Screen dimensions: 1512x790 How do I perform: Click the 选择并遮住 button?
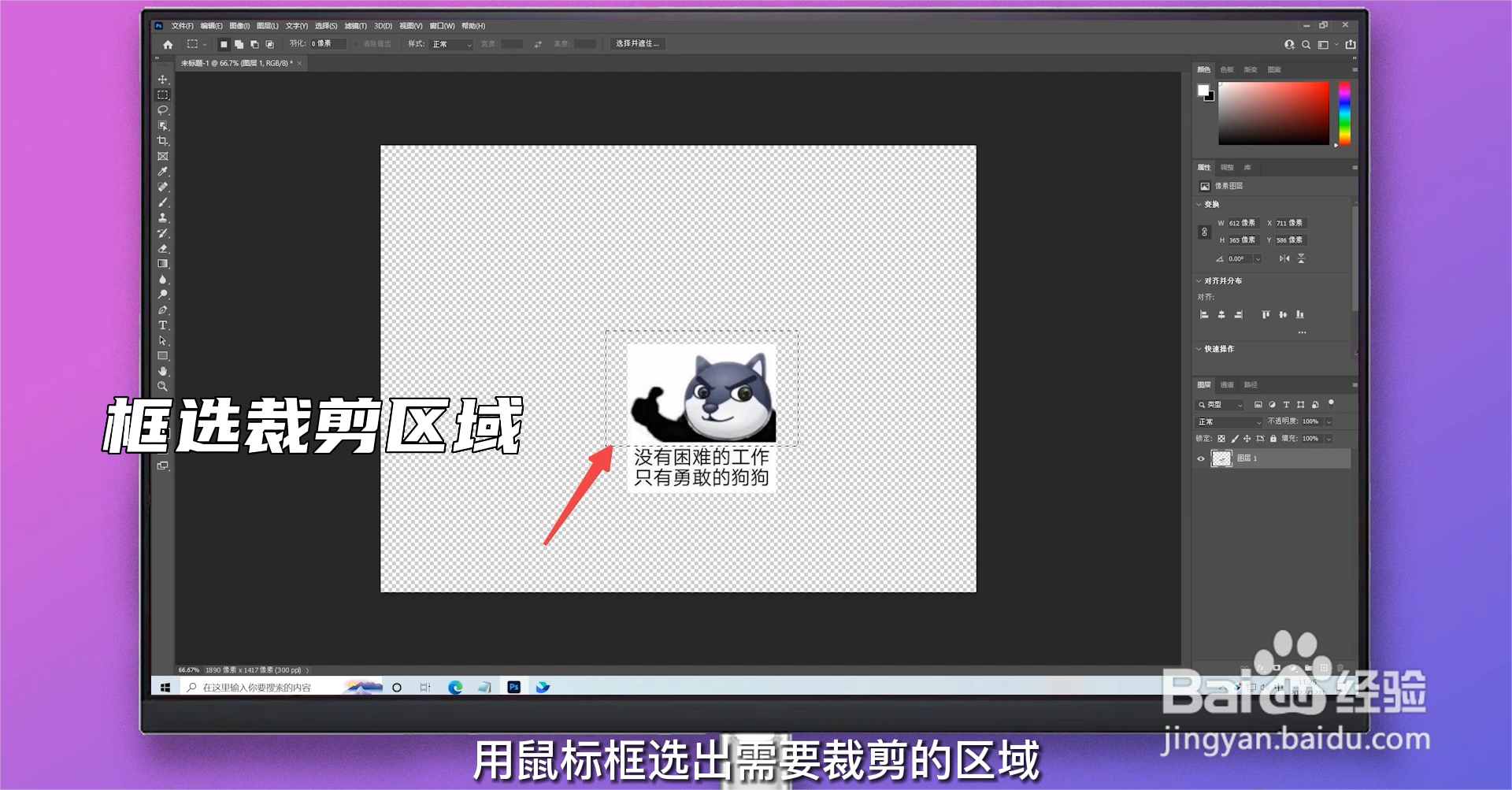(637, 44)
